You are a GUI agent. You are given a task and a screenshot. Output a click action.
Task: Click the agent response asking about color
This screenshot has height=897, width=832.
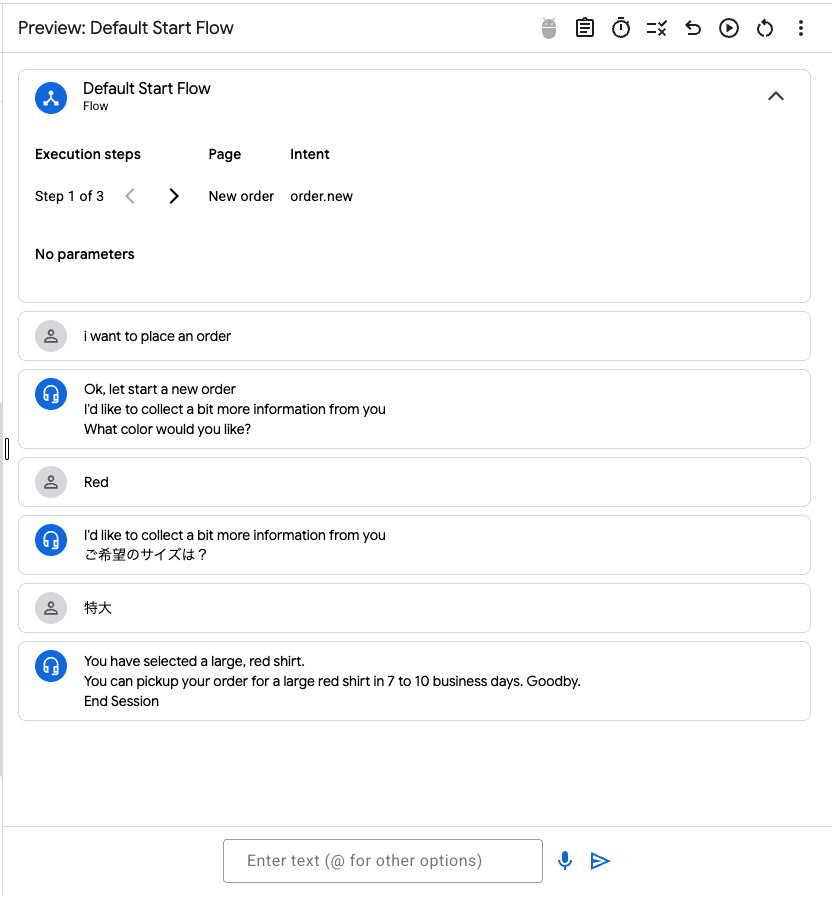[x=414, y=409]
